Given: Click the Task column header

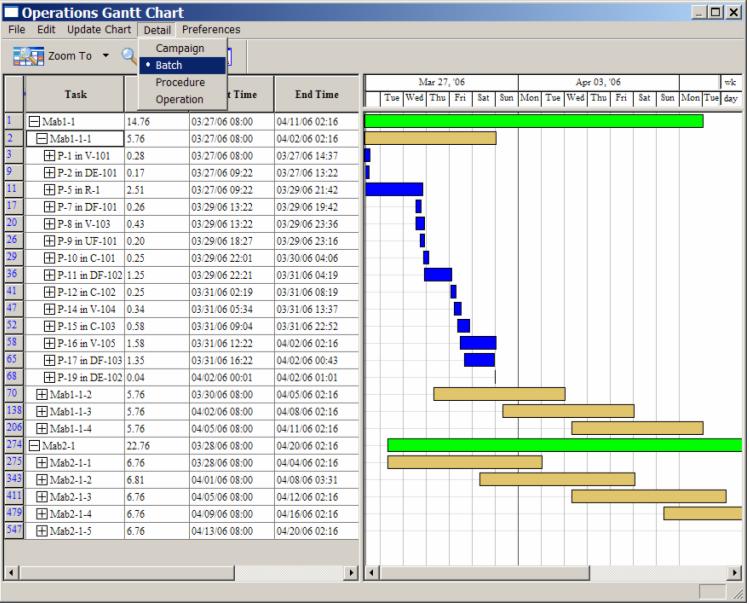Looking at the screenshot, I should click(75, 94).
